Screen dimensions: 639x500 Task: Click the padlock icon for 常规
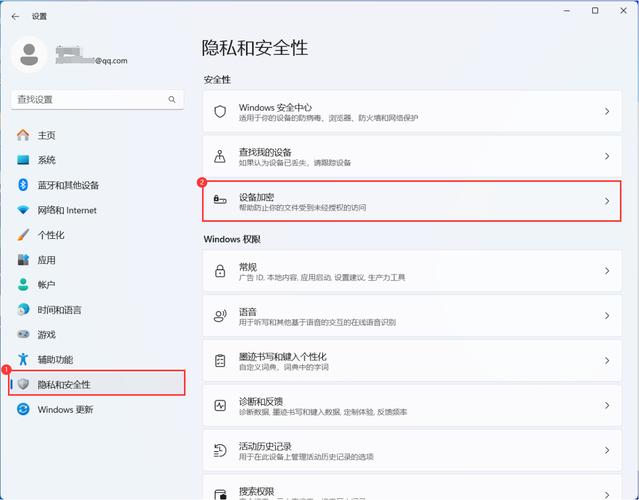220,271
